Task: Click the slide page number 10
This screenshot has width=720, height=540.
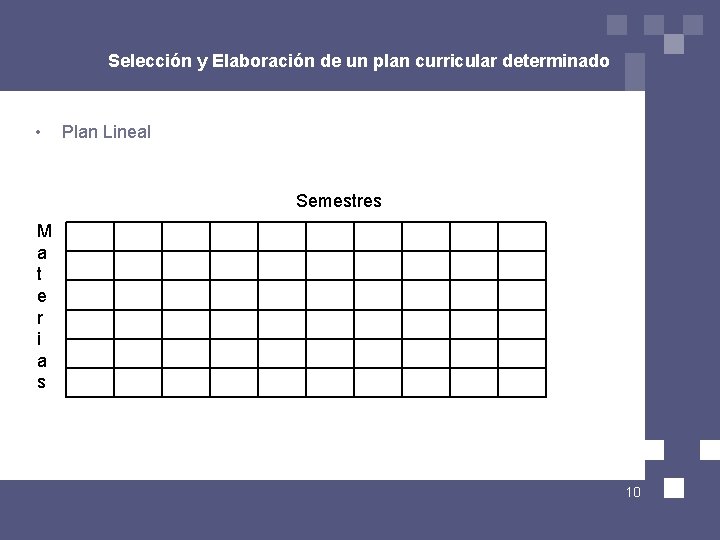Action: pyautogui.click(x=632, y=492)
